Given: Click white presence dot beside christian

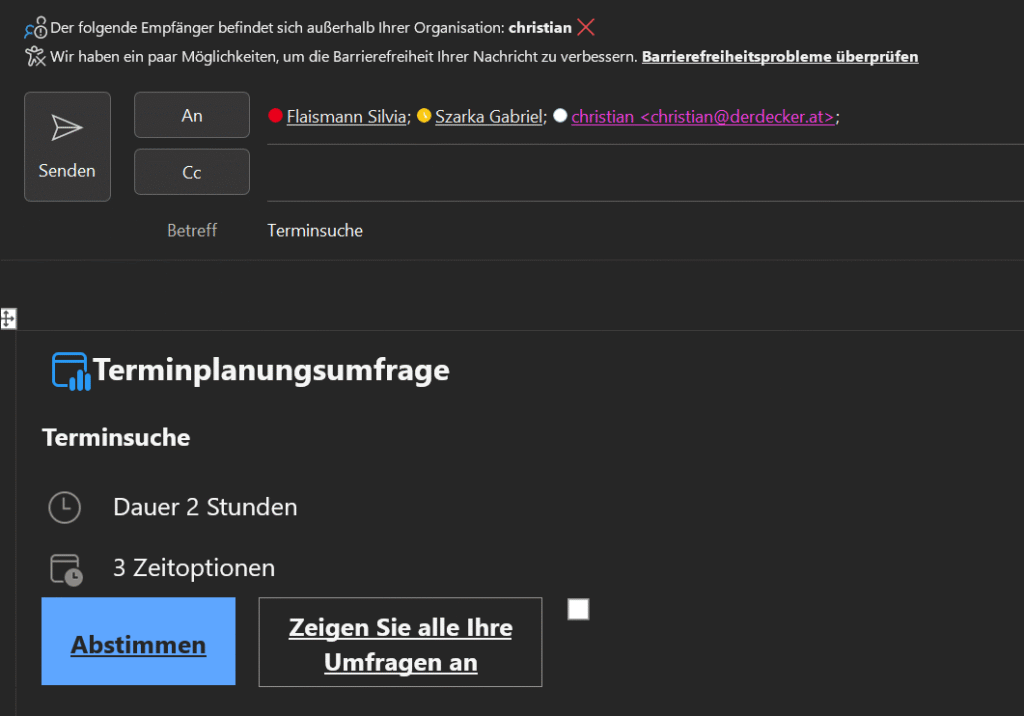Looking at the screenshot, I should click(x=560, y=116).
